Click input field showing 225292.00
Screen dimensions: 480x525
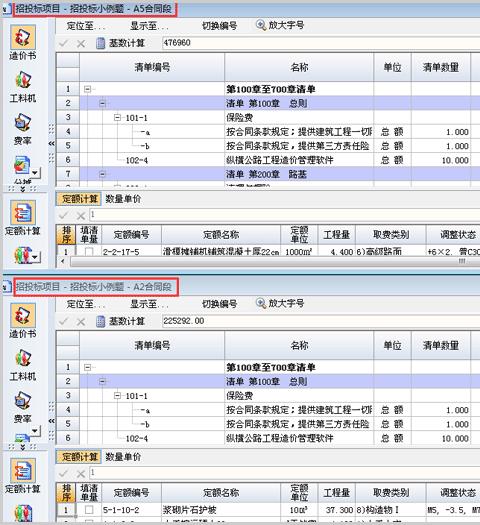pyautogui.click(x=321, y=321)
